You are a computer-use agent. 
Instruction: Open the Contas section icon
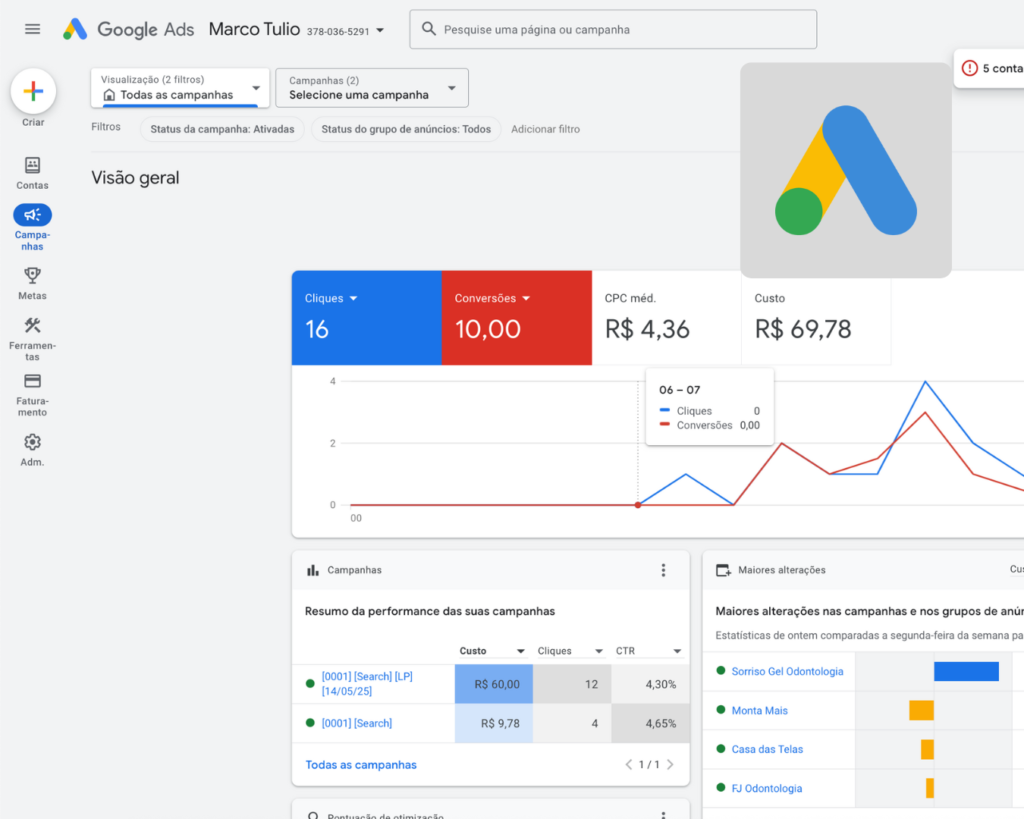click(32, 165)
